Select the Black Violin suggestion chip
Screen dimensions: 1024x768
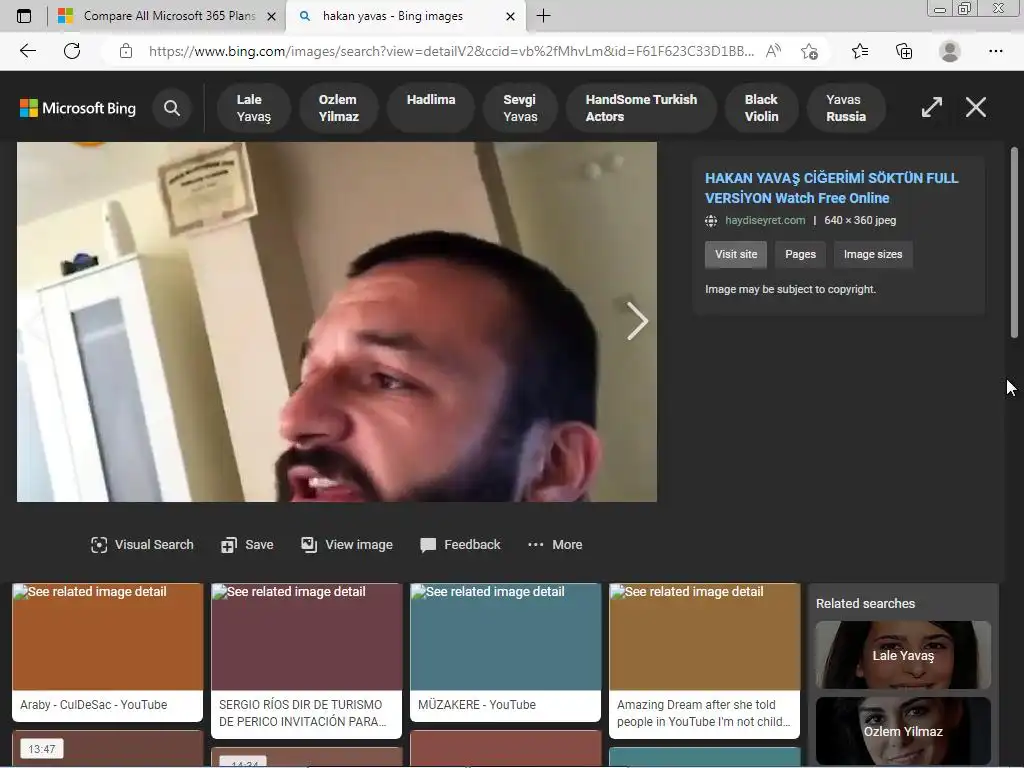coord(761,108)
